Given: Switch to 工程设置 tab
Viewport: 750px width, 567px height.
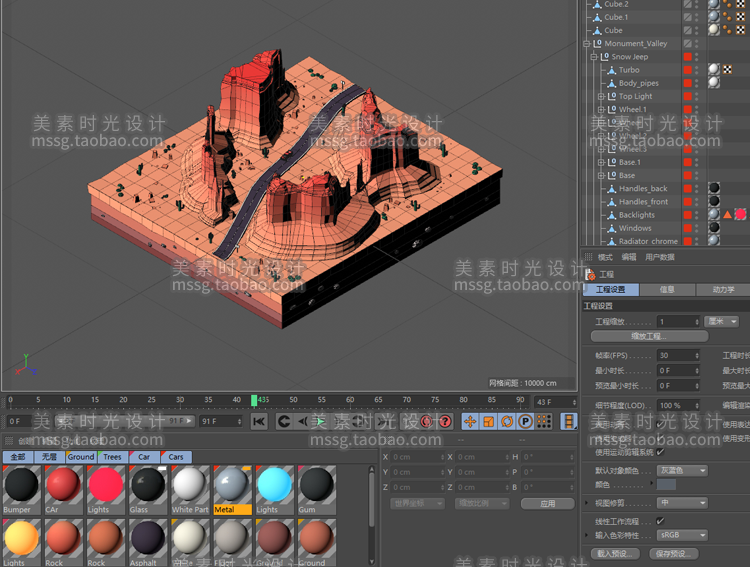Looking at the screenshot, I should coord(610,289).
